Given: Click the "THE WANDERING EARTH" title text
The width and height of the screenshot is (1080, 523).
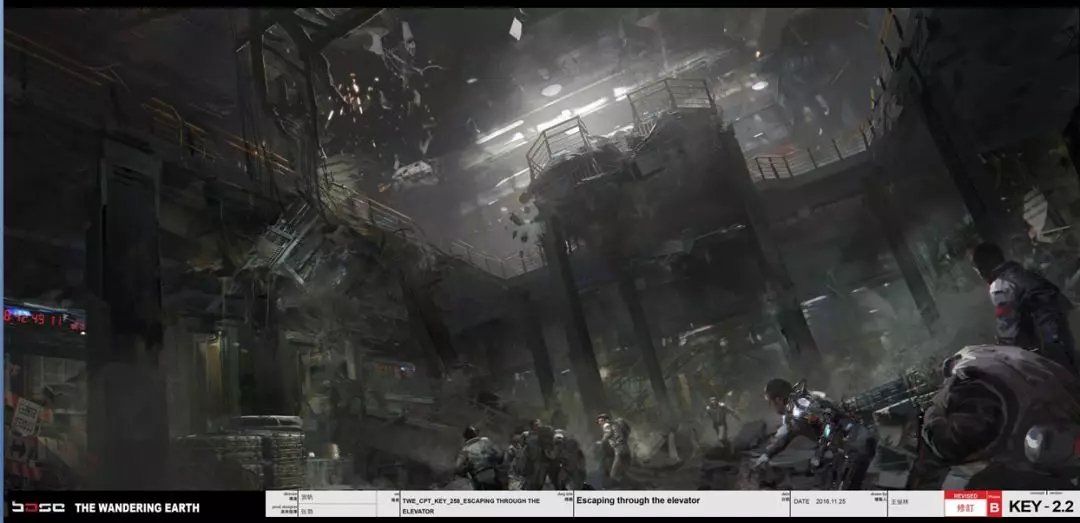Looking at the screenshot, I should pos(137,508).
